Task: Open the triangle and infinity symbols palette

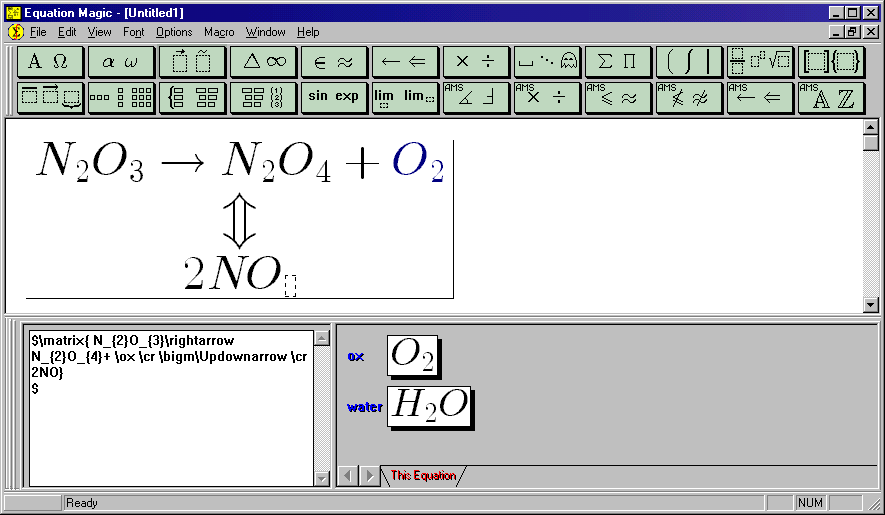Action: coord(264,62)
